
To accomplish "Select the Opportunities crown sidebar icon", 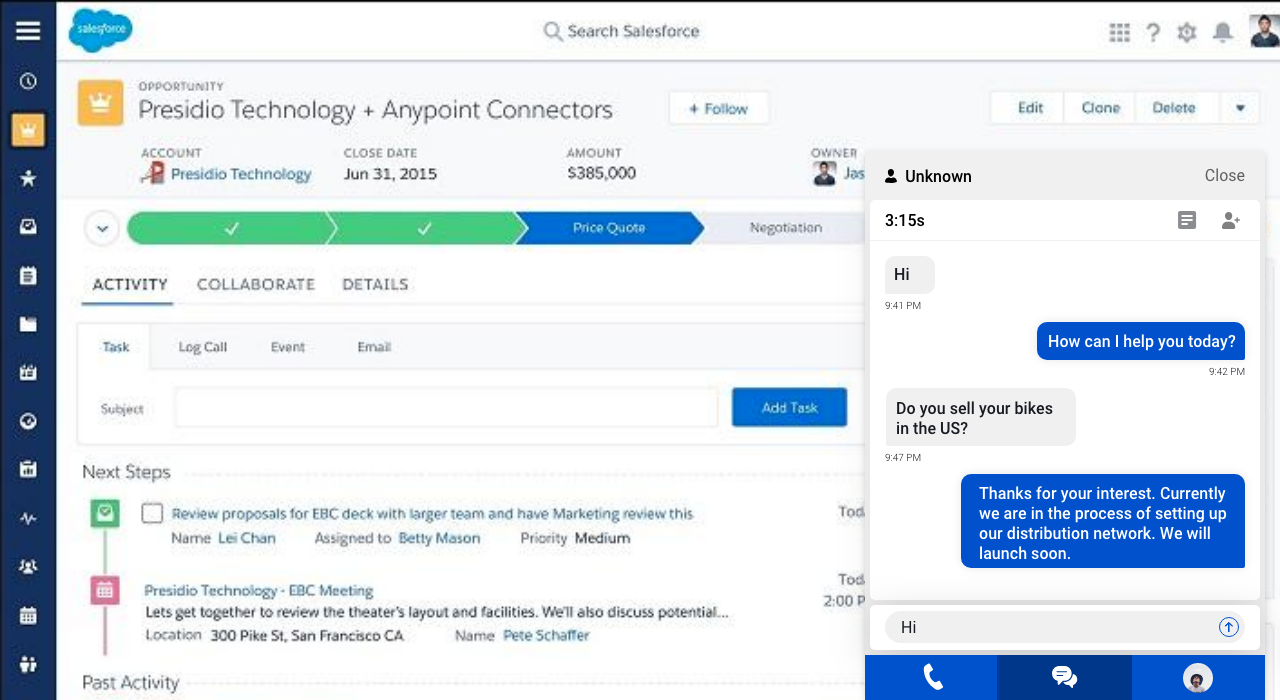I will [28, 130].
